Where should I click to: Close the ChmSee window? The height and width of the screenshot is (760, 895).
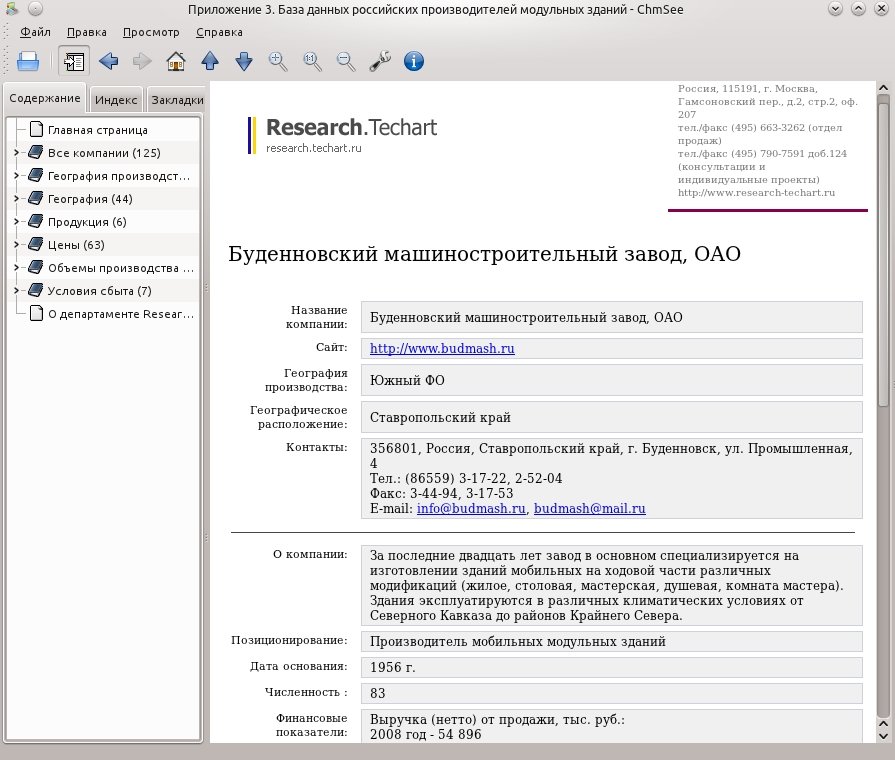[x=881, y=9]
